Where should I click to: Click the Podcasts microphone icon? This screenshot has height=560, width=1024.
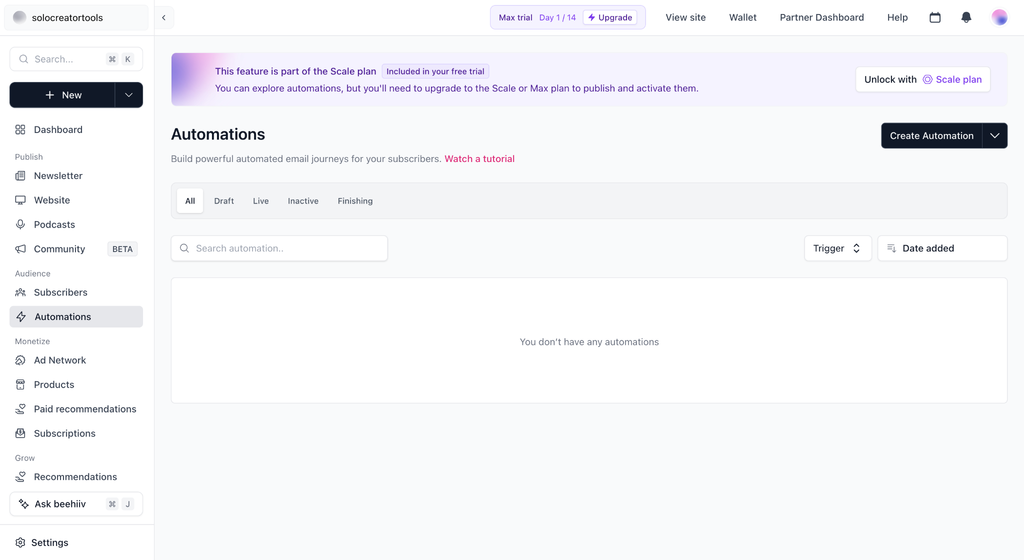click(20, 225)
